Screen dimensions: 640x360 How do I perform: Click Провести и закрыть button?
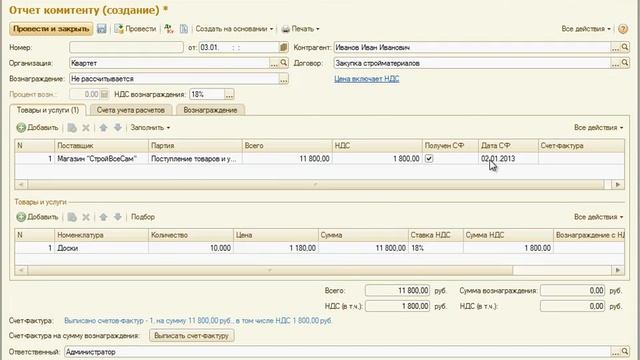[51, 29]
